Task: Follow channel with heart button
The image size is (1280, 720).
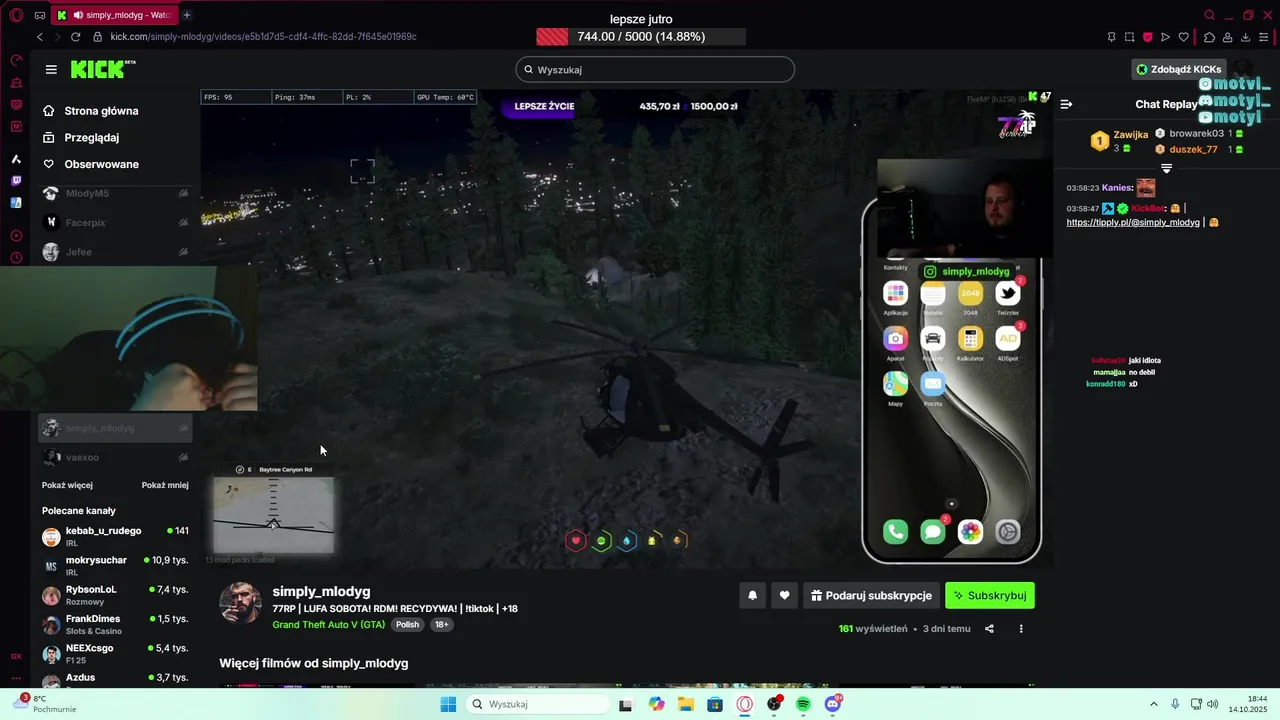Action: click(784, 595)
